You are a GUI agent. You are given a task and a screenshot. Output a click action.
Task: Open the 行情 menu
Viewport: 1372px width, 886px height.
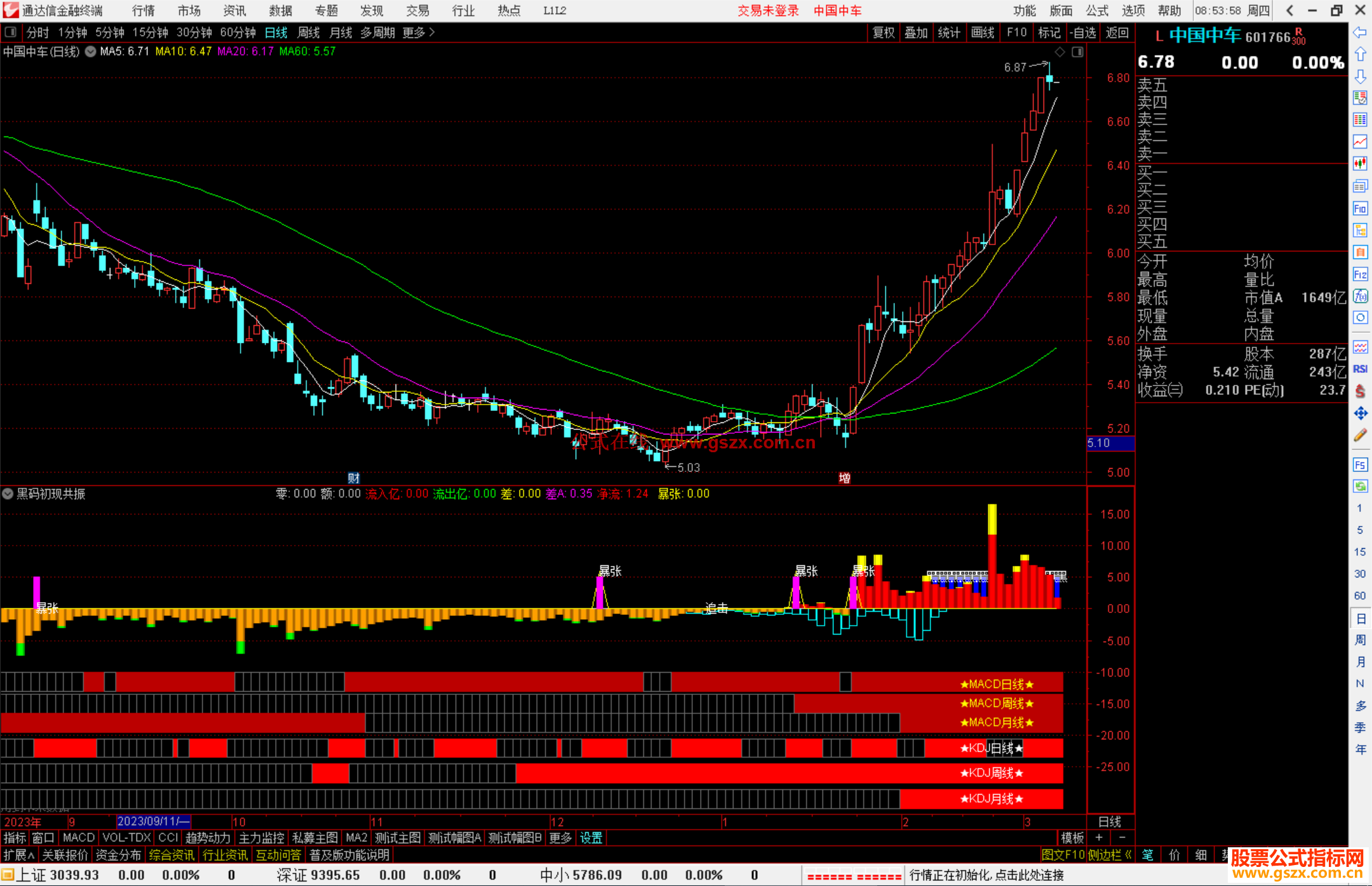point(144,11)
